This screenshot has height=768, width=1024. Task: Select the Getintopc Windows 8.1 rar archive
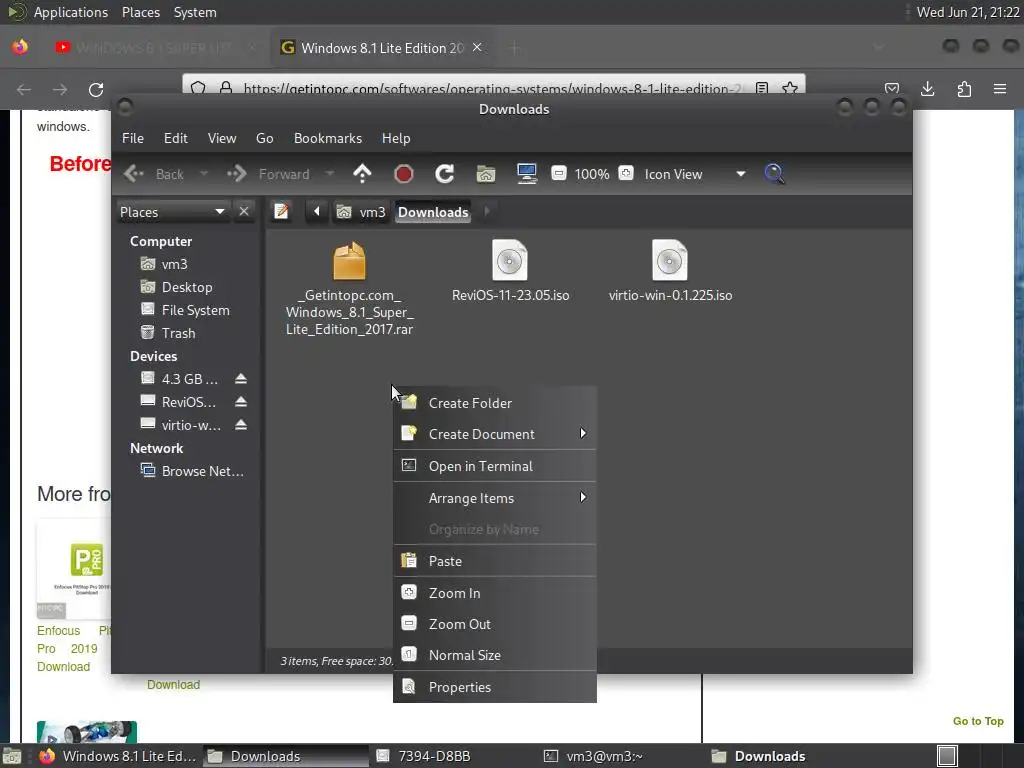(349, 289)
